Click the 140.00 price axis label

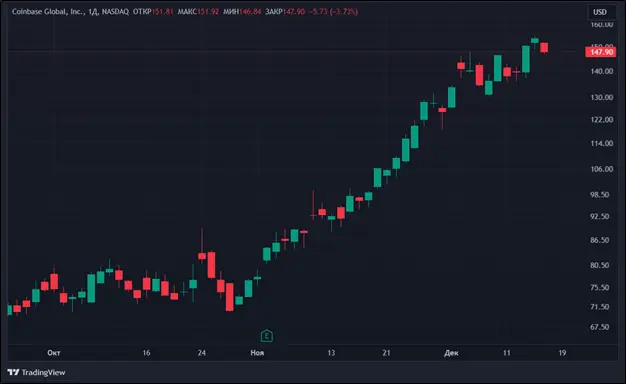602,71
